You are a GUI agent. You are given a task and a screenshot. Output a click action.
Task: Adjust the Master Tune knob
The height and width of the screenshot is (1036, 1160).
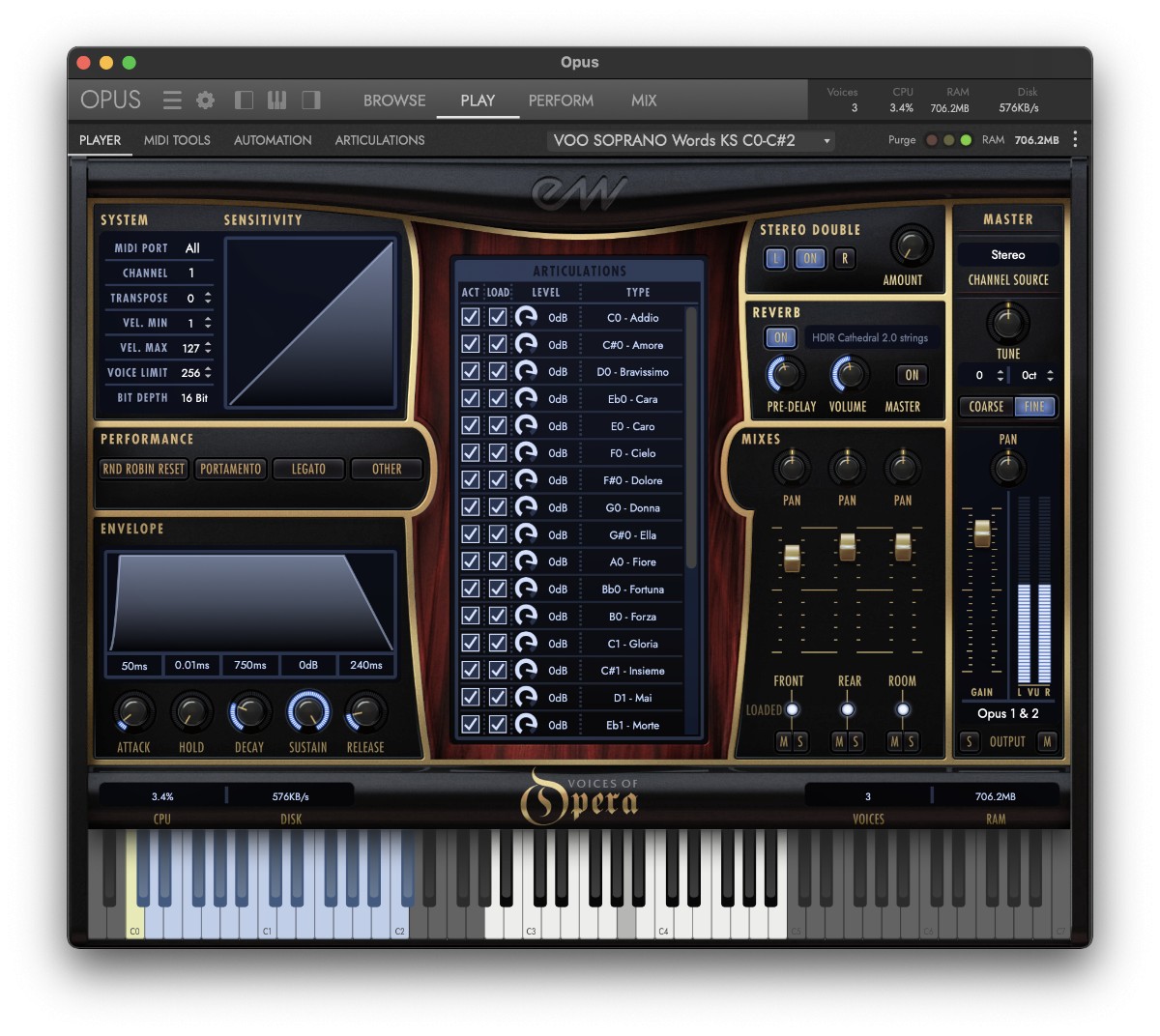point(1007,323)
